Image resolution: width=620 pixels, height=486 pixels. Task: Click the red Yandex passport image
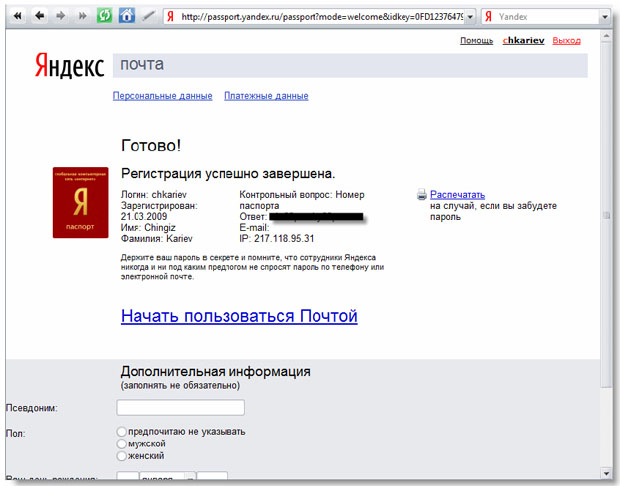point(80,202)
